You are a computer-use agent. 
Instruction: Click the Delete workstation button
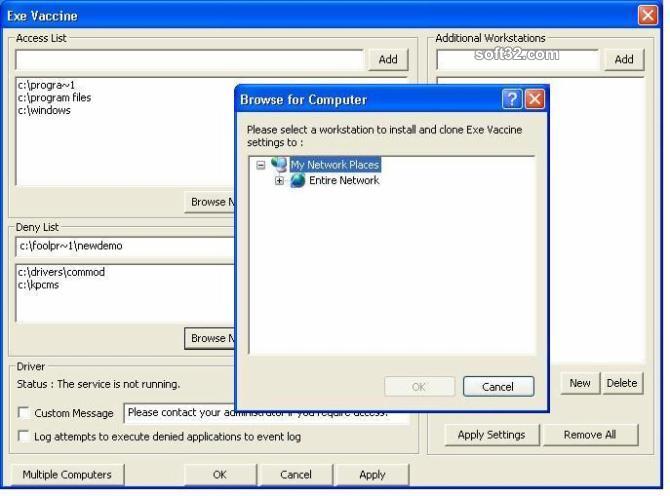(x=622, y=383)
